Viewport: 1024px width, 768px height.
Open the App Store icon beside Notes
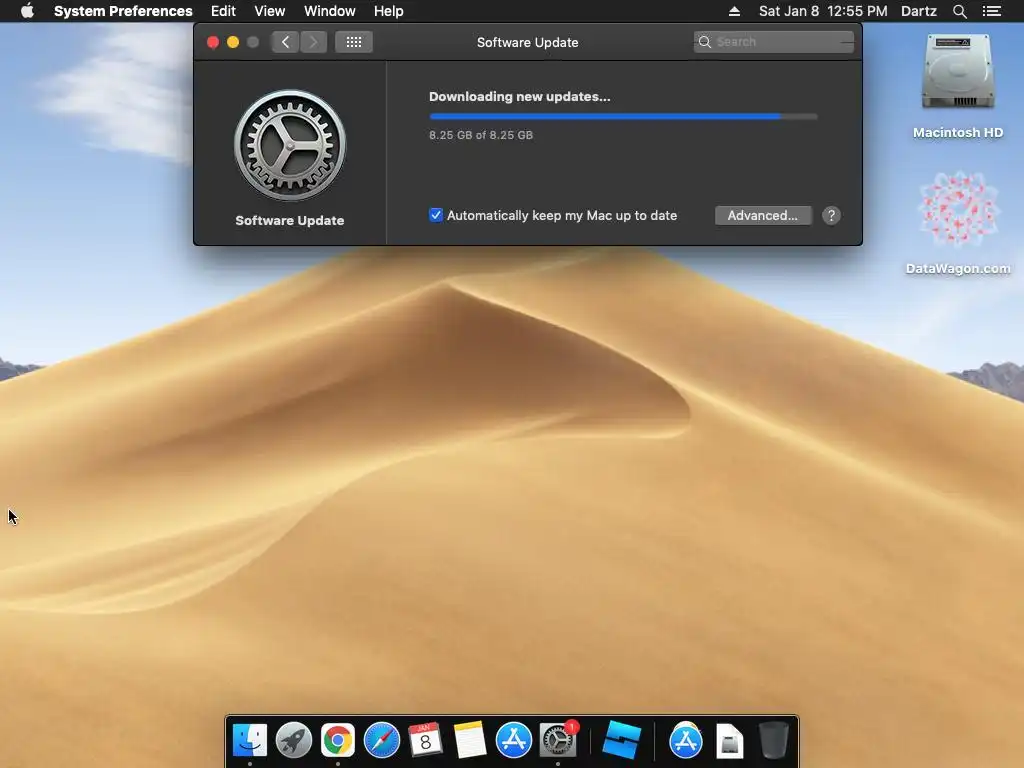click(x=513, y=741)
